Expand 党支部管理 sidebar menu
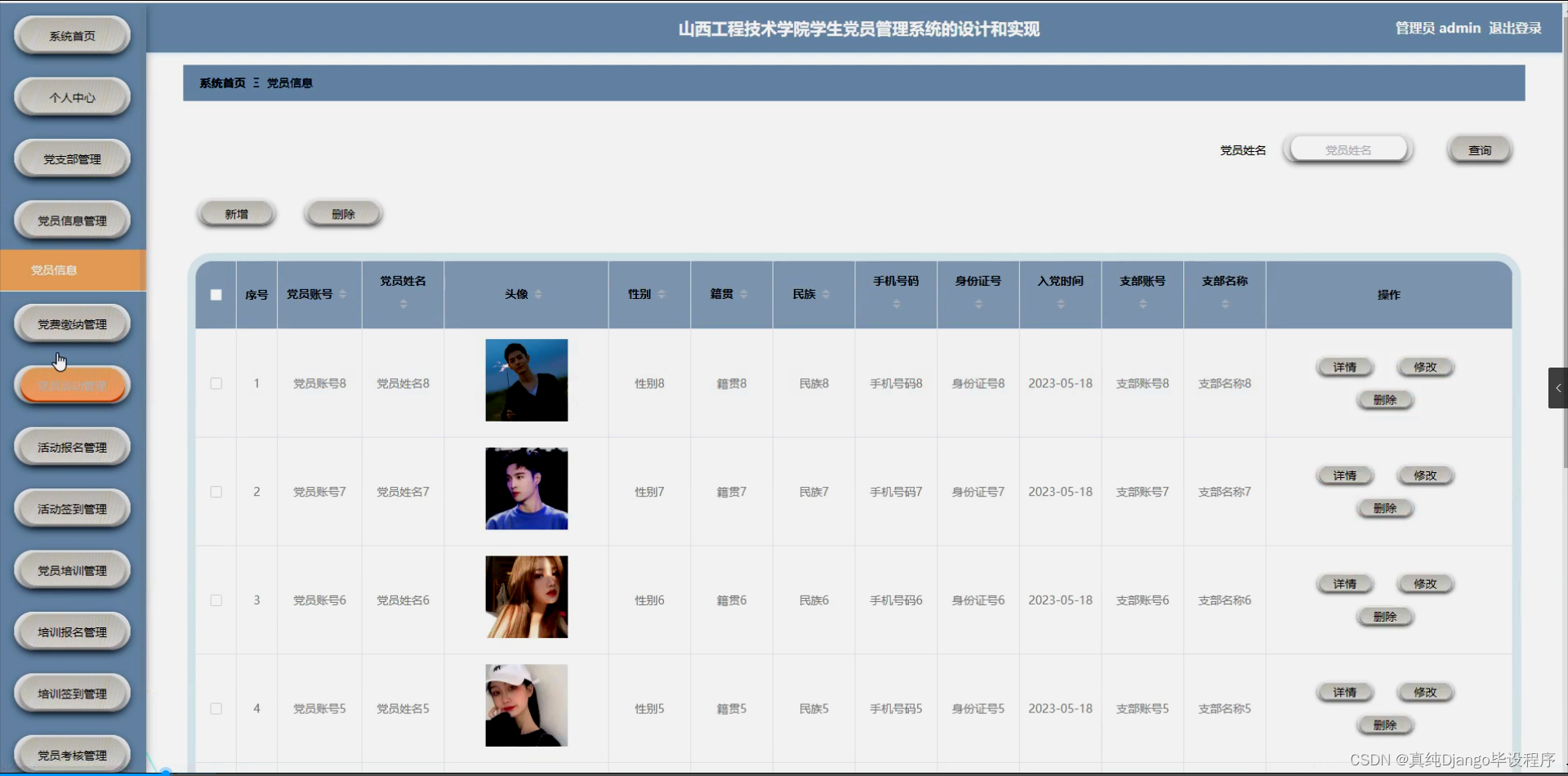Image resolution: width=1568 pixels, height=776 pixels. 72,159
